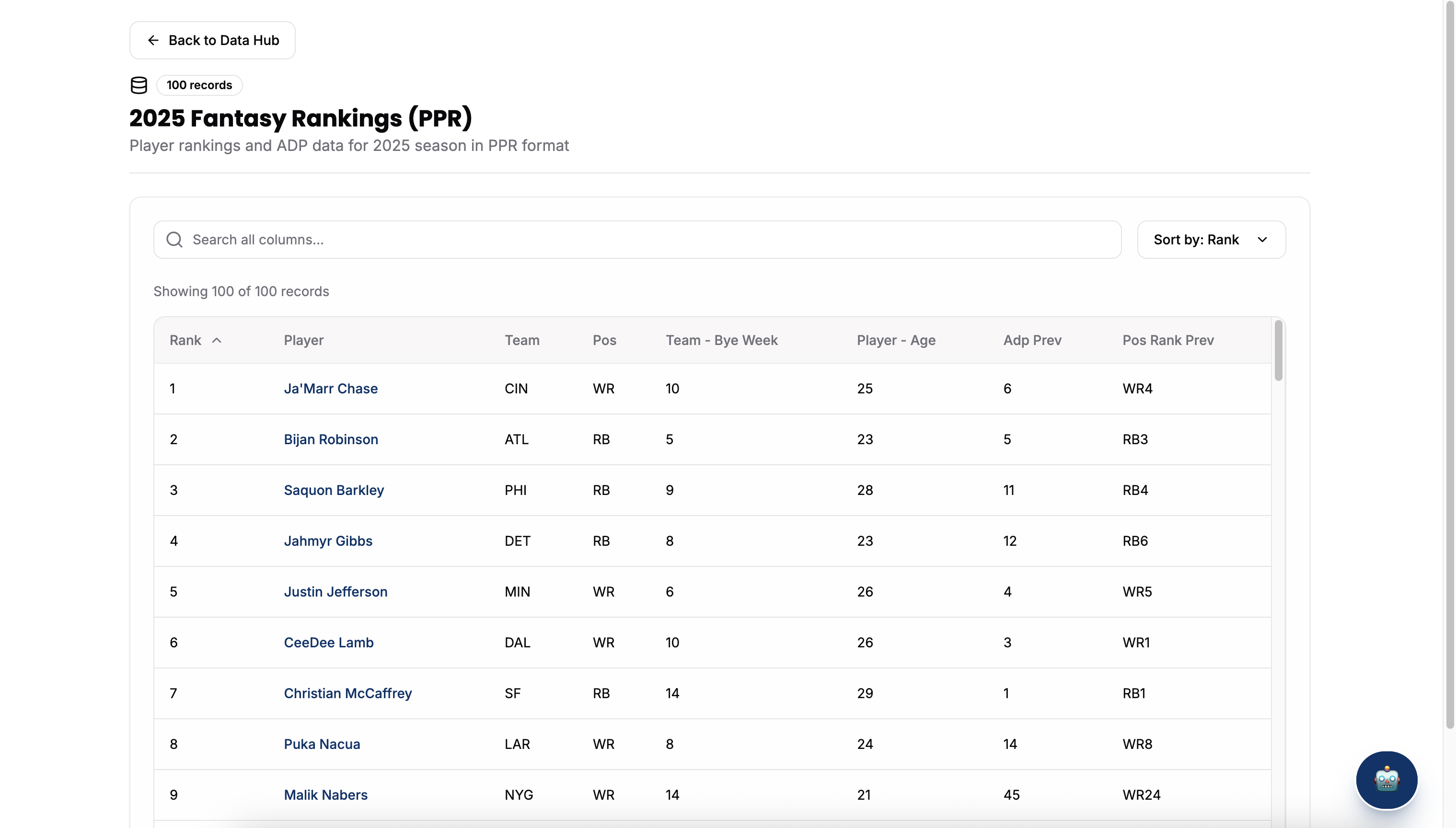Click the table's vertical scrollbar thumb
This screenshot has height=828, width=1456.
[x=1278, y=350]
